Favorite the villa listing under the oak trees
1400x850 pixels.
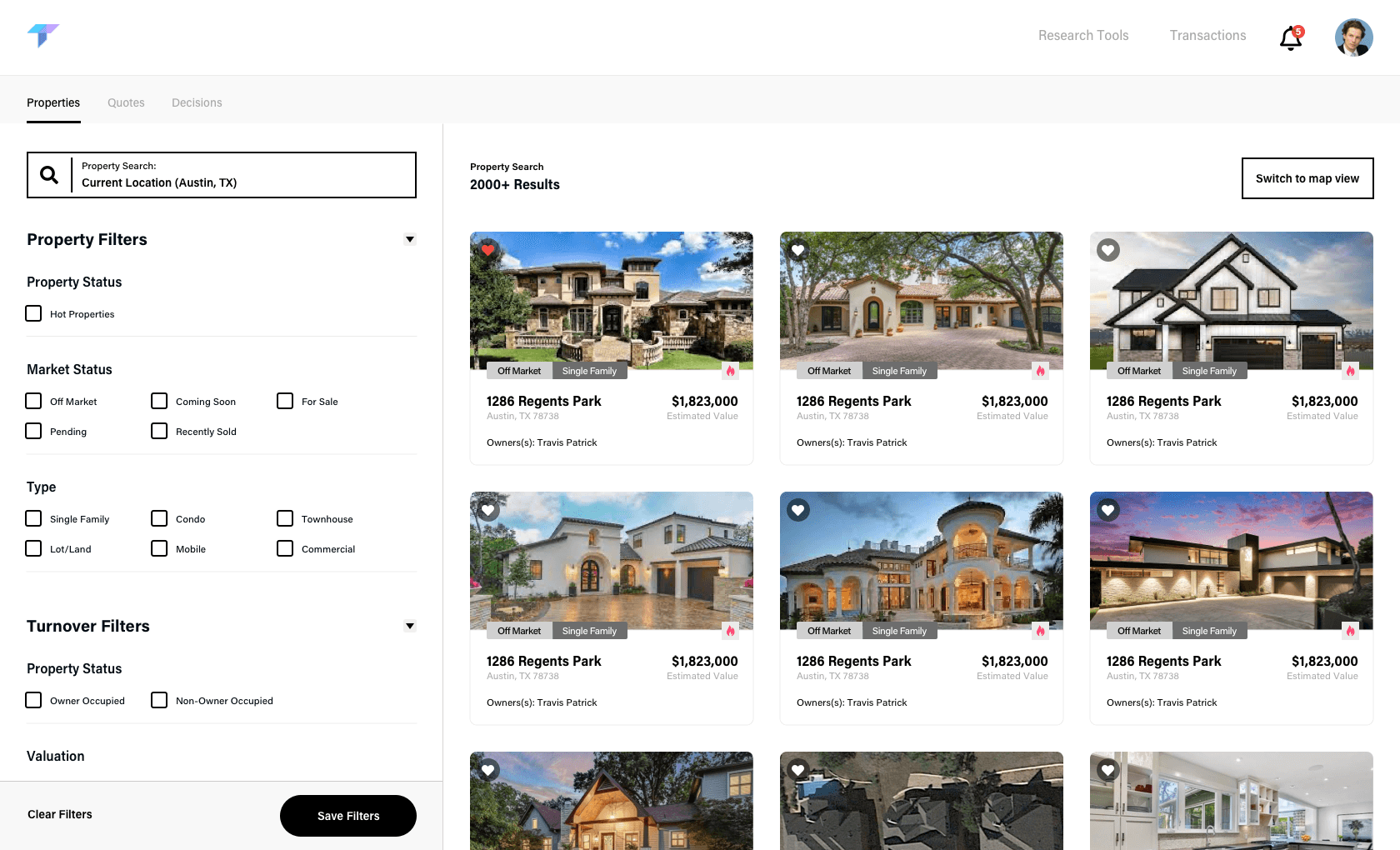point(798,250)
